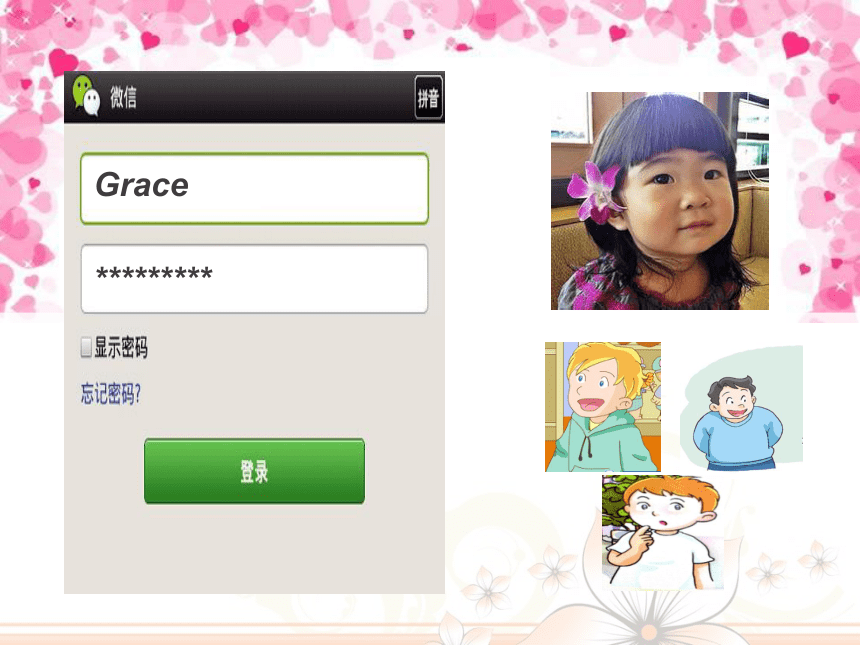860x645 pixels.
Task: Select the blonde boy cartoon image
Action: [x=603, y=407]
